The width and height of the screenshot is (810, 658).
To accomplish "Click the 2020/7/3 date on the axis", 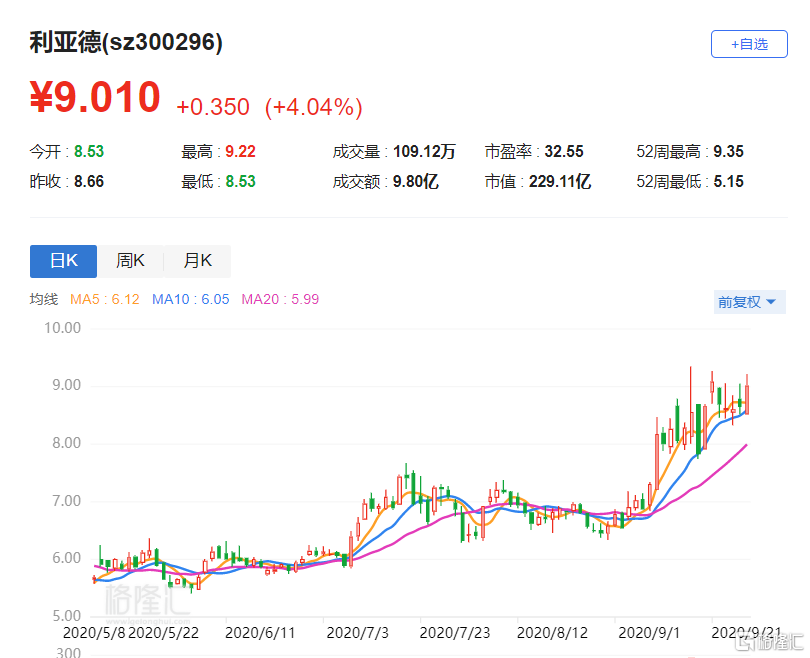I will (x=357, y=633).
